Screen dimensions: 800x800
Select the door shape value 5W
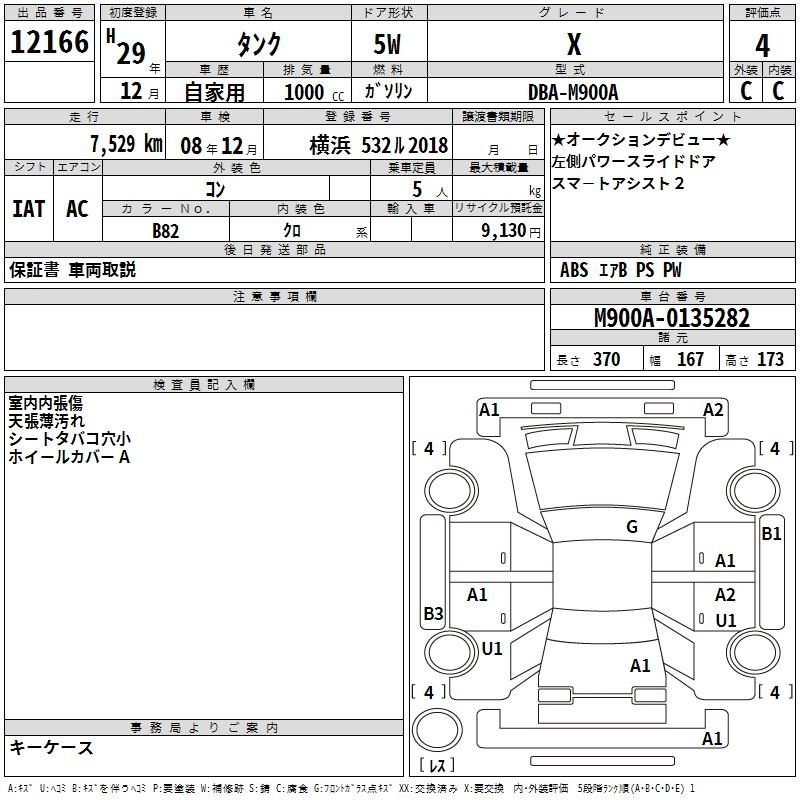(387, 44)
